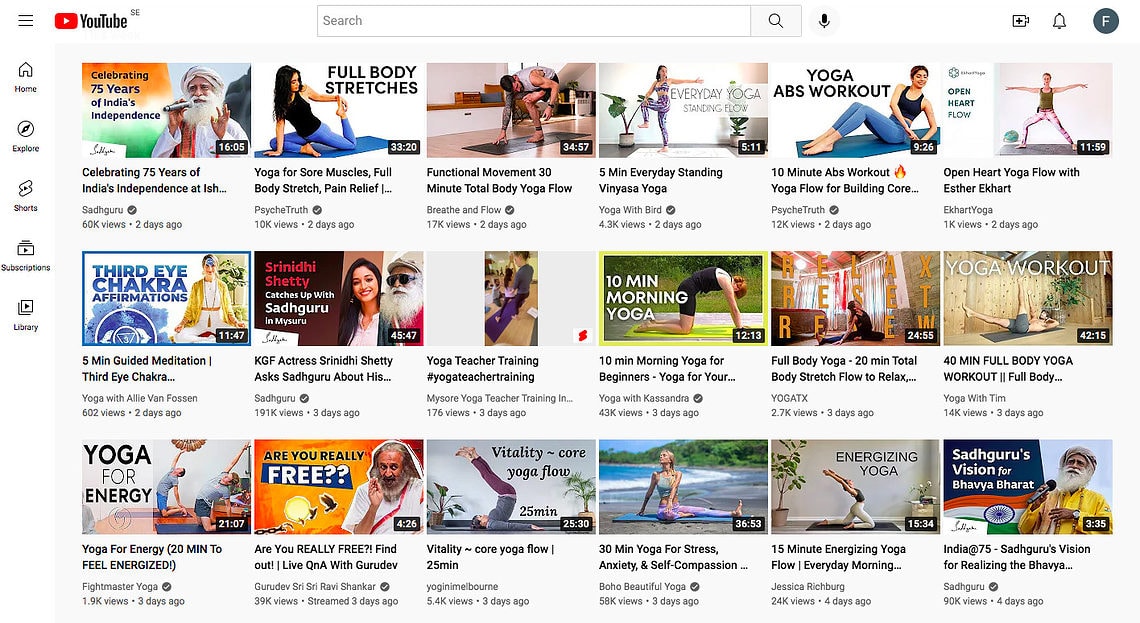Open Sadhguru's Vision for Bhavya Bharat thumbnail
The height and width of the screenshot is (623, 1140).
click(x=1028, y=486)
